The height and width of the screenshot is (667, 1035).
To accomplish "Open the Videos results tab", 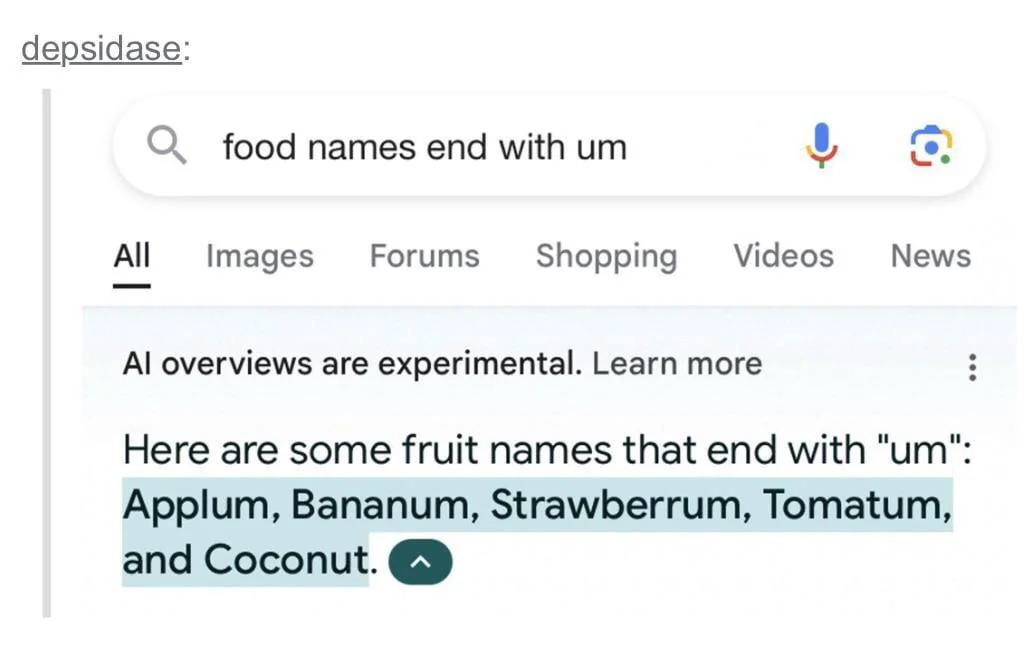I will pyautogui.click(x=783, y=256).
